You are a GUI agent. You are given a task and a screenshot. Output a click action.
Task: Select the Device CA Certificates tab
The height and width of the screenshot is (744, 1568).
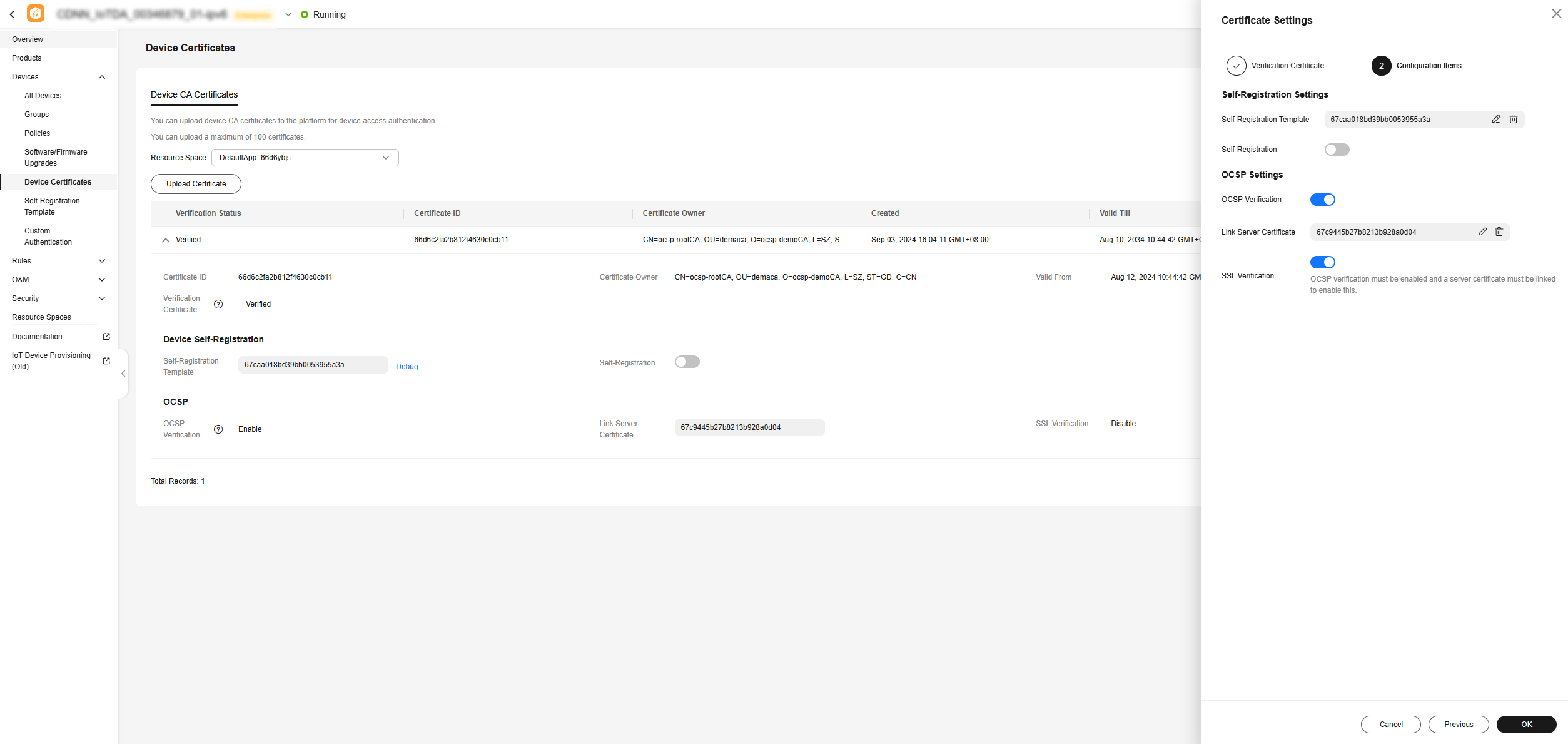(194, 94)
